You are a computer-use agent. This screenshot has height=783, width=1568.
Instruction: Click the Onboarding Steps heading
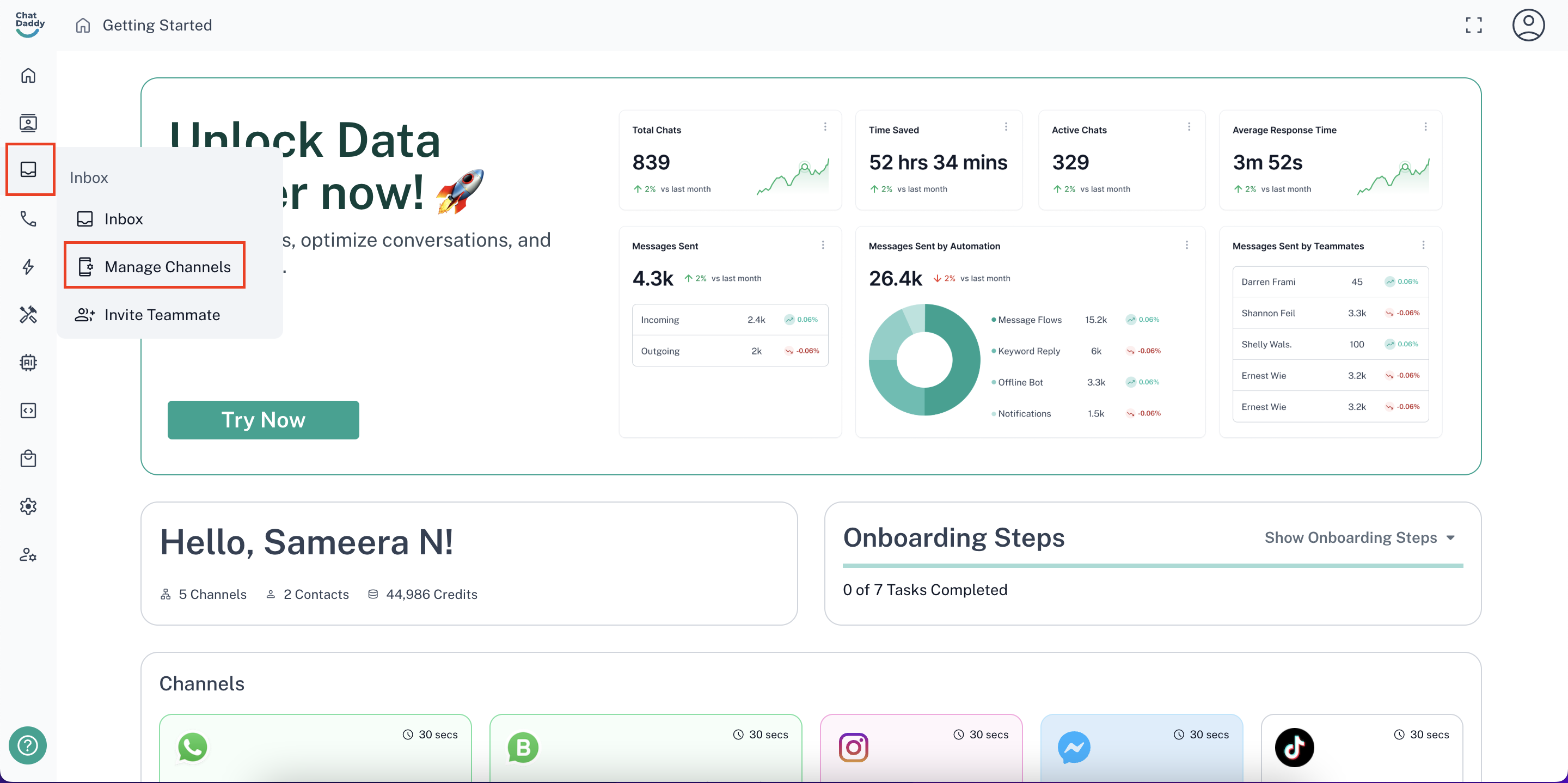tap(953, 537)
